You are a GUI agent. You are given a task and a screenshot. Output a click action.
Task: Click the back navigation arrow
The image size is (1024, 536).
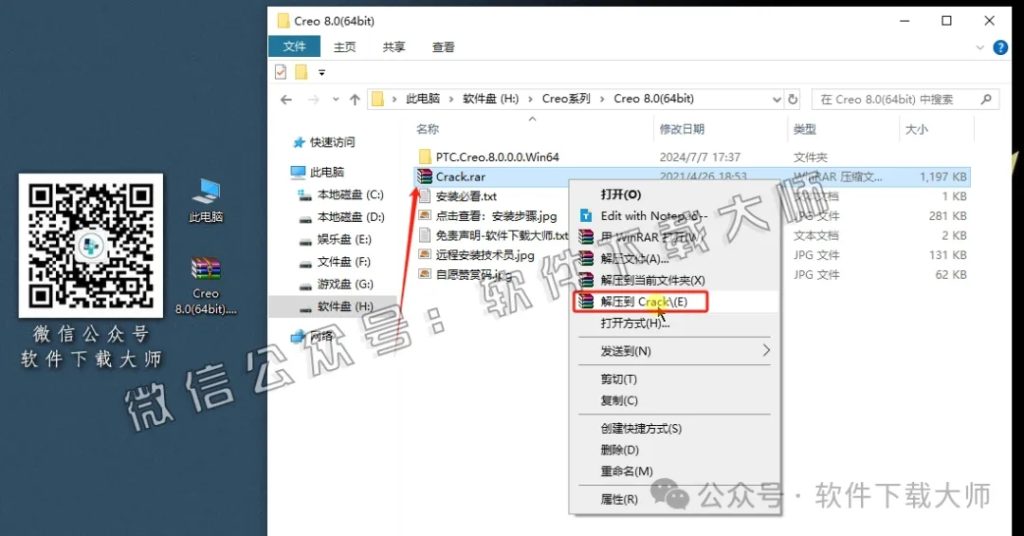click(286, 100)
